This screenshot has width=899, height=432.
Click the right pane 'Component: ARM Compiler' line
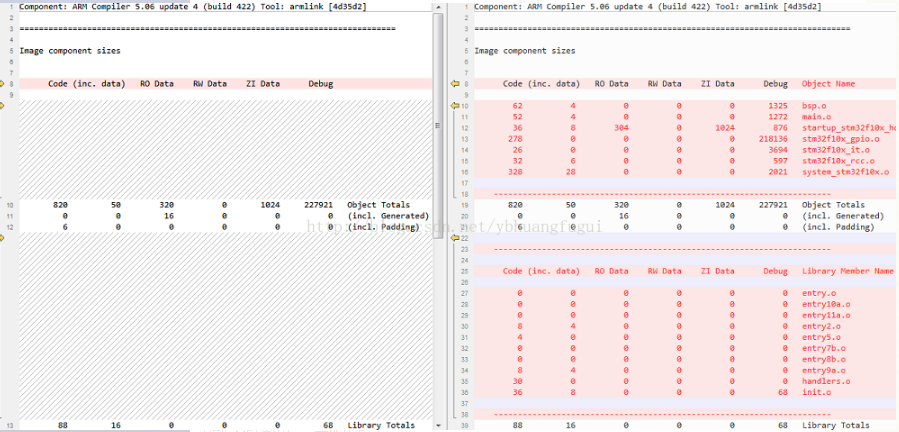tap(647, 7)
